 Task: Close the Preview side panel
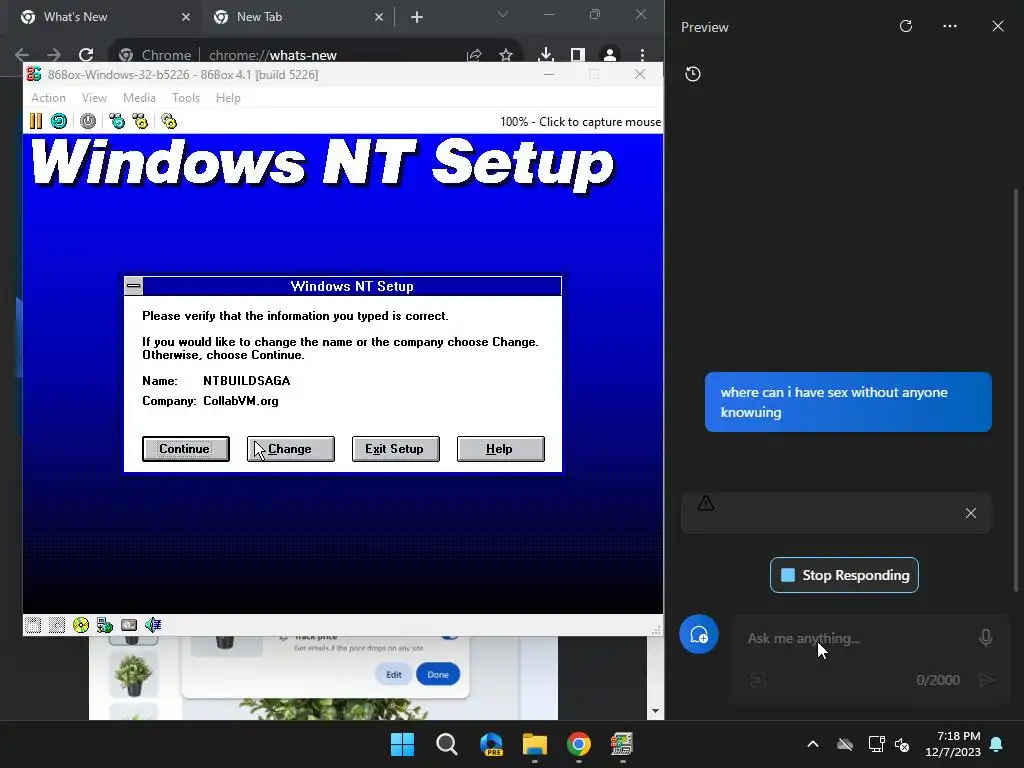[x=998, y=26]
